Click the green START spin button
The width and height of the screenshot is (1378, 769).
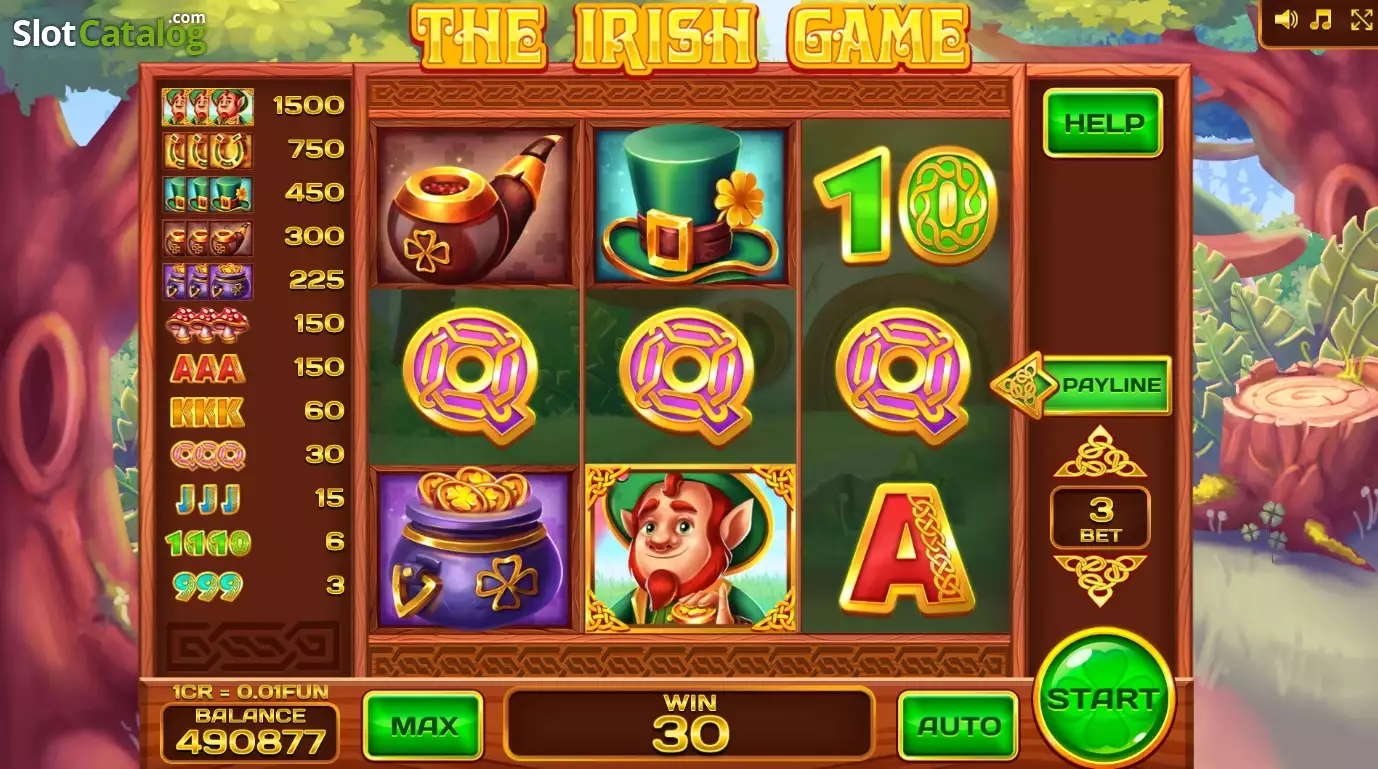(1103, 699)
